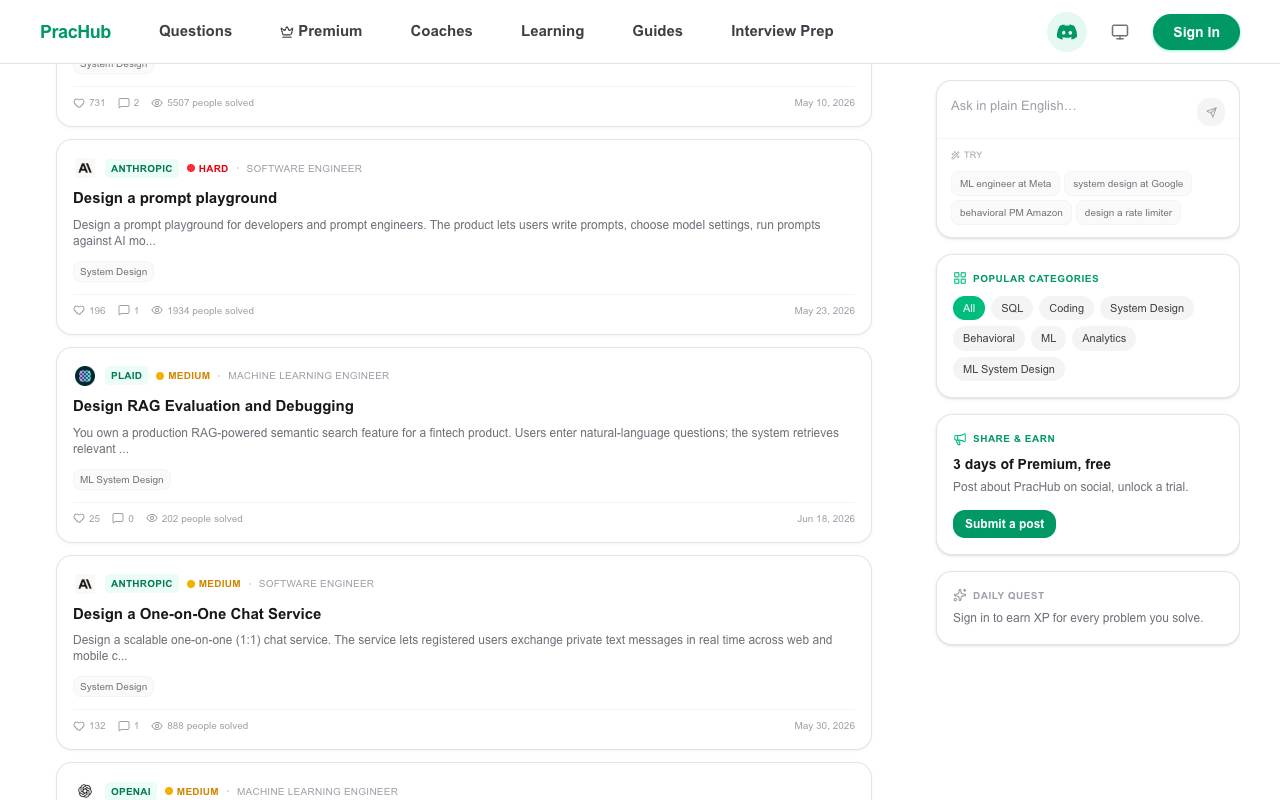Click the Anthropic logo on prompt playground card
1280x800 pixels.
pos(85,168)
